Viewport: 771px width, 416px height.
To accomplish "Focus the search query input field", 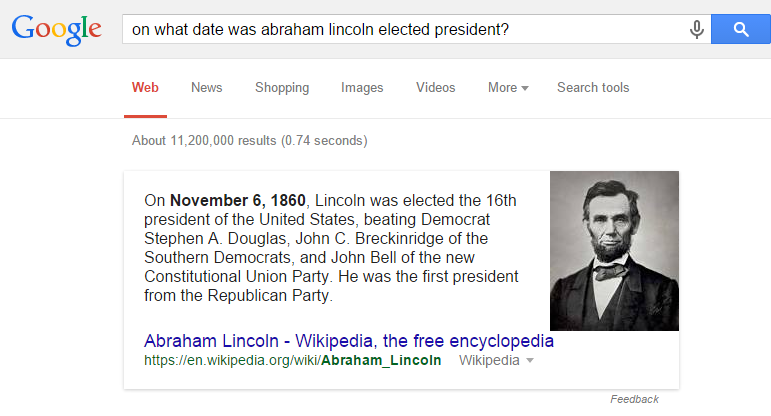I will coord(400,30).
